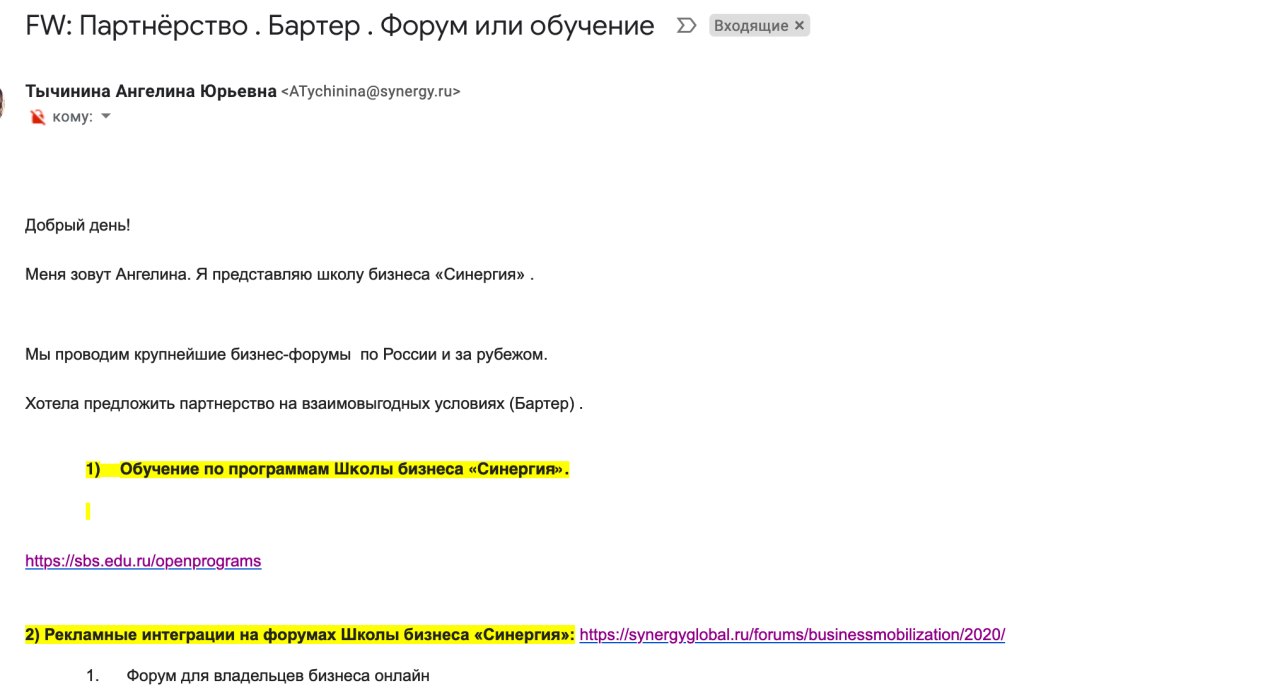
Task: Click the red crossed-out lock encryption icon
Action: pos(37,117)
